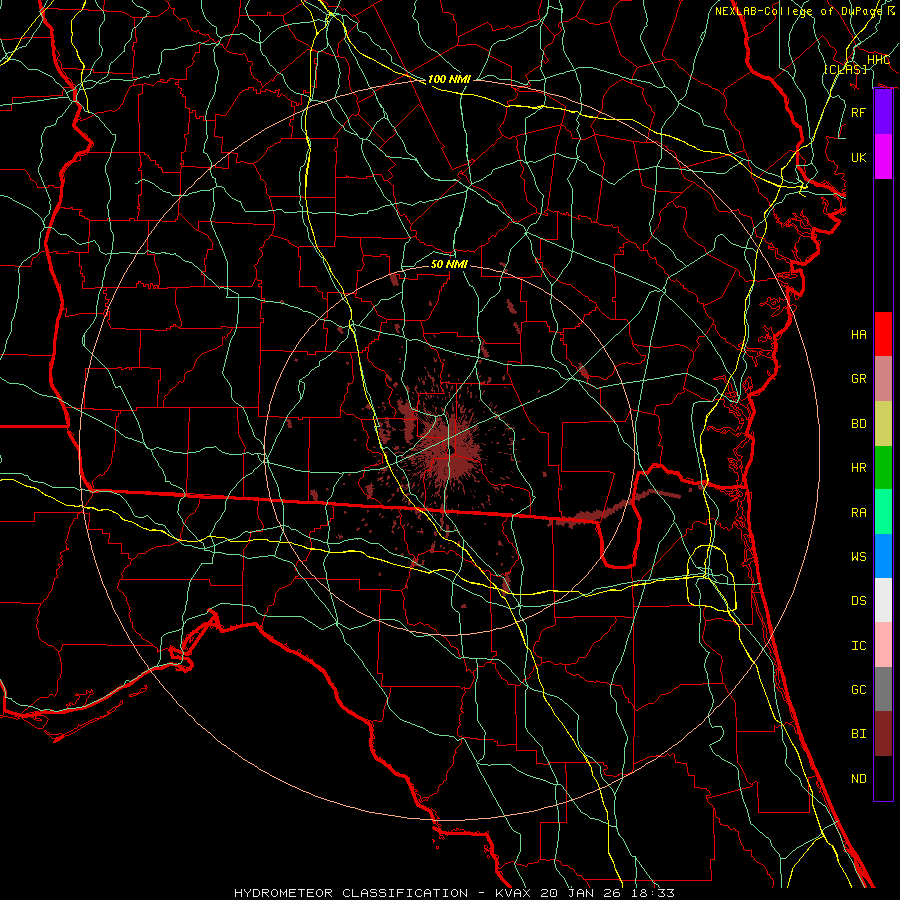The image size is (900, 900).
Task: Click the RA legend label
Action: click(859, 513)
